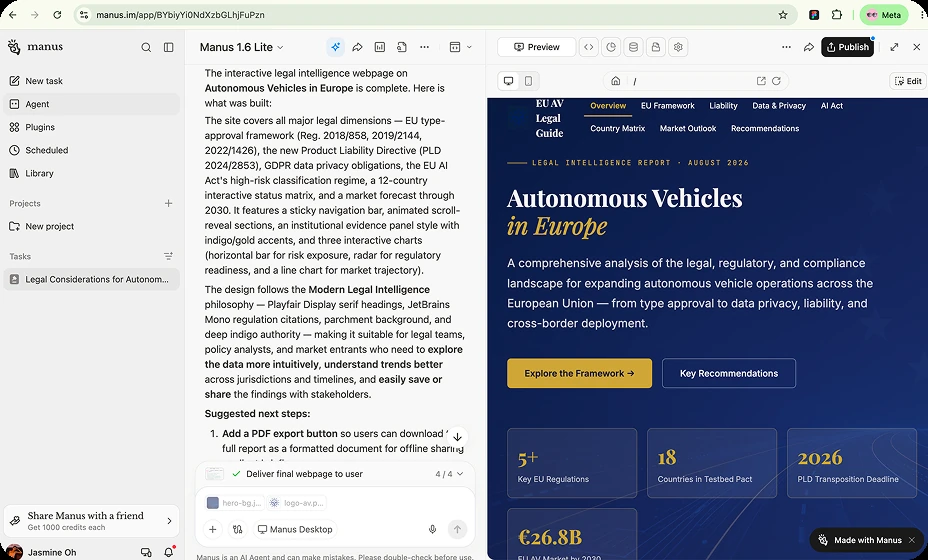
Task: Start voice input with the microphone icon
Action: [433, 529]
